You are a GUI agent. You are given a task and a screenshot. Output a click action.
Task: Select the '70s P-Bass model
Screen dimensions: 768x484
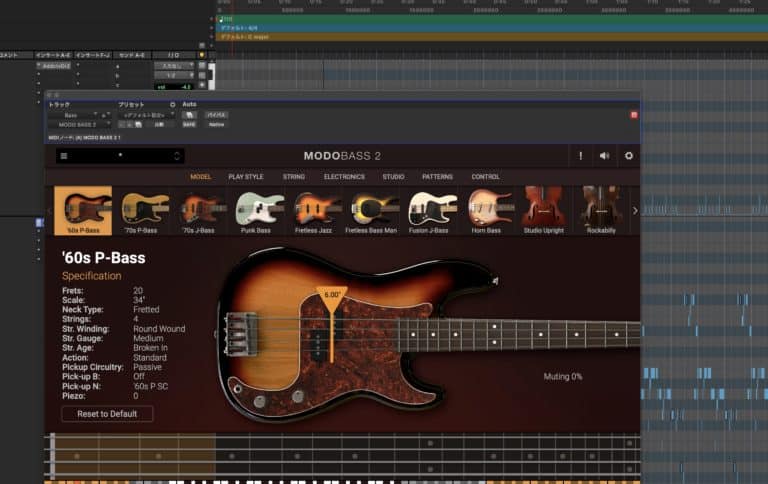[145, 210]
